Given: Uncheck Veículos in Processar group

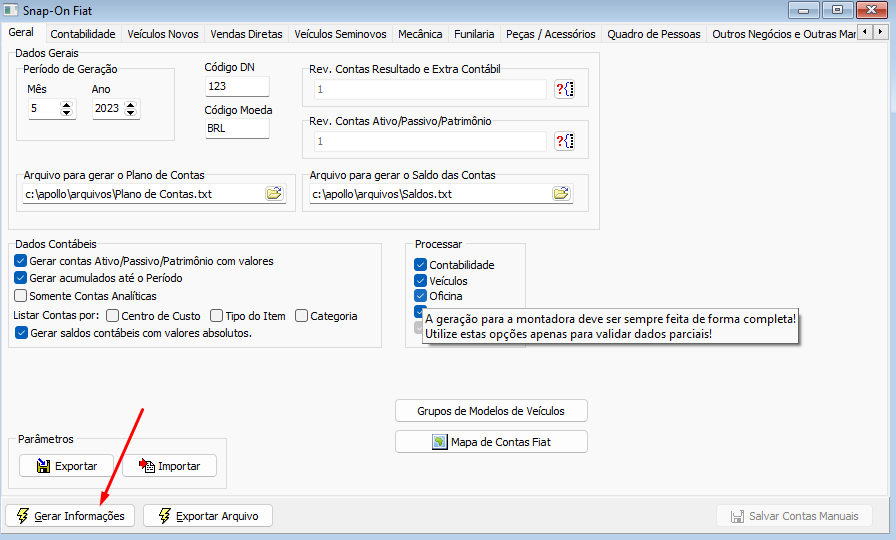Looking at the screenshot, I should click(x=421, y=281).
